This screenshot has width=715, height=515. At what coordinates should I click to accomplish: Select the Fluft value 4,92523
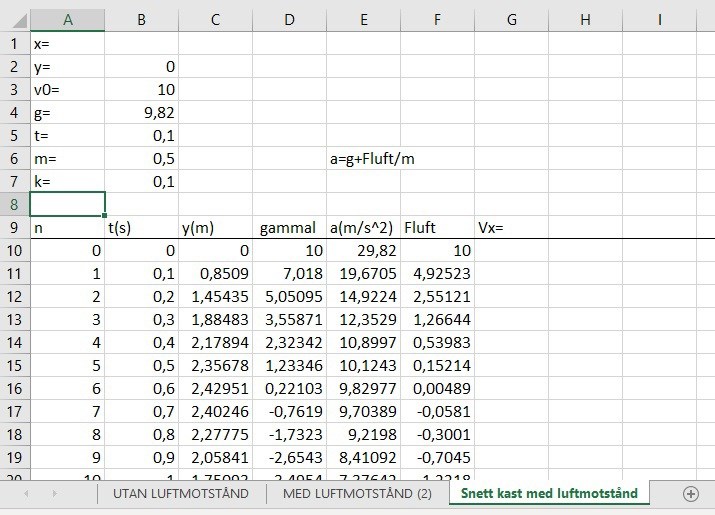point(437,274)
